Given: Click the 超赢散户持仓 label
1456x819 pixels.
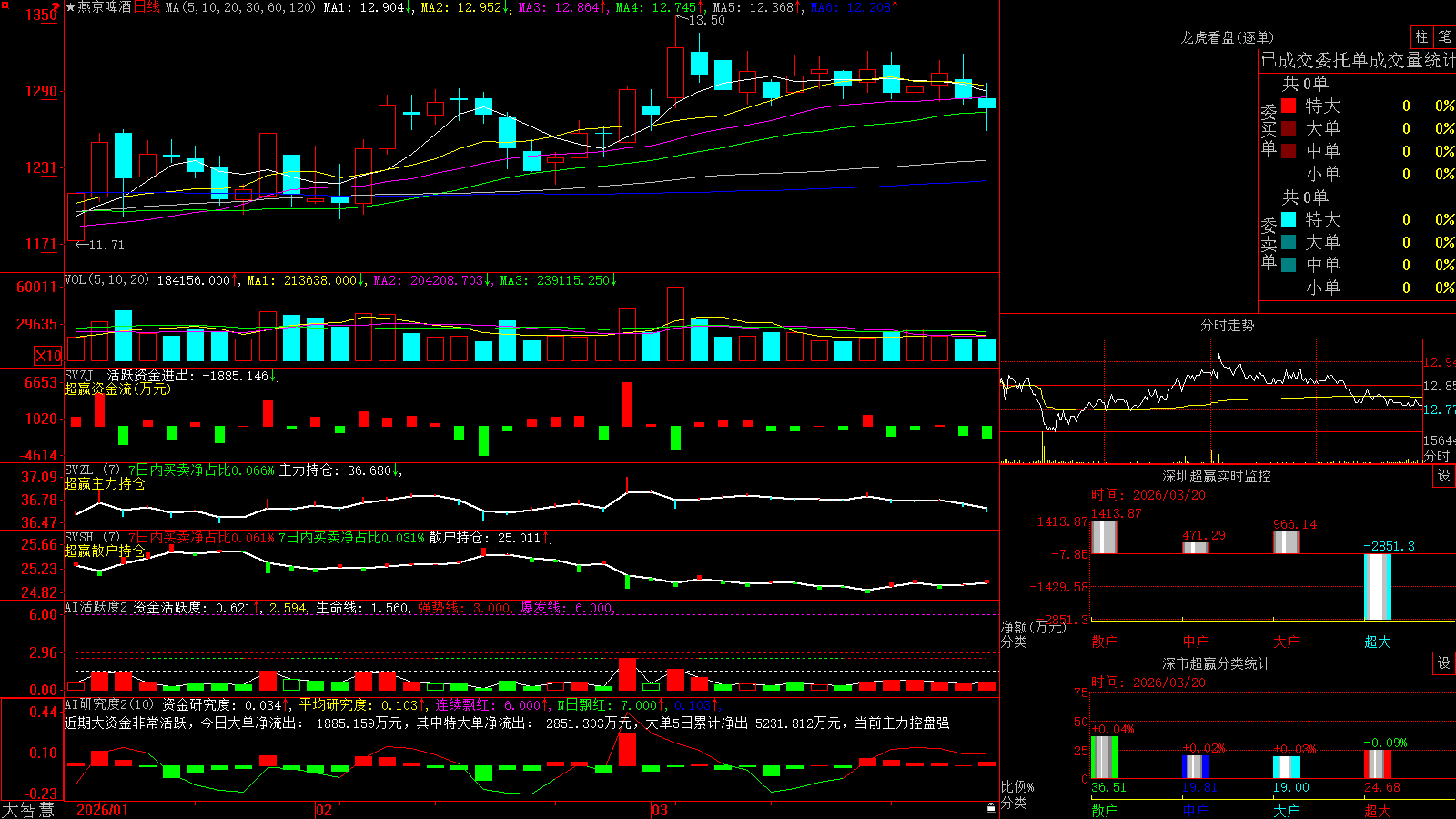Looking at the screenshot, I should pos(105,551).
